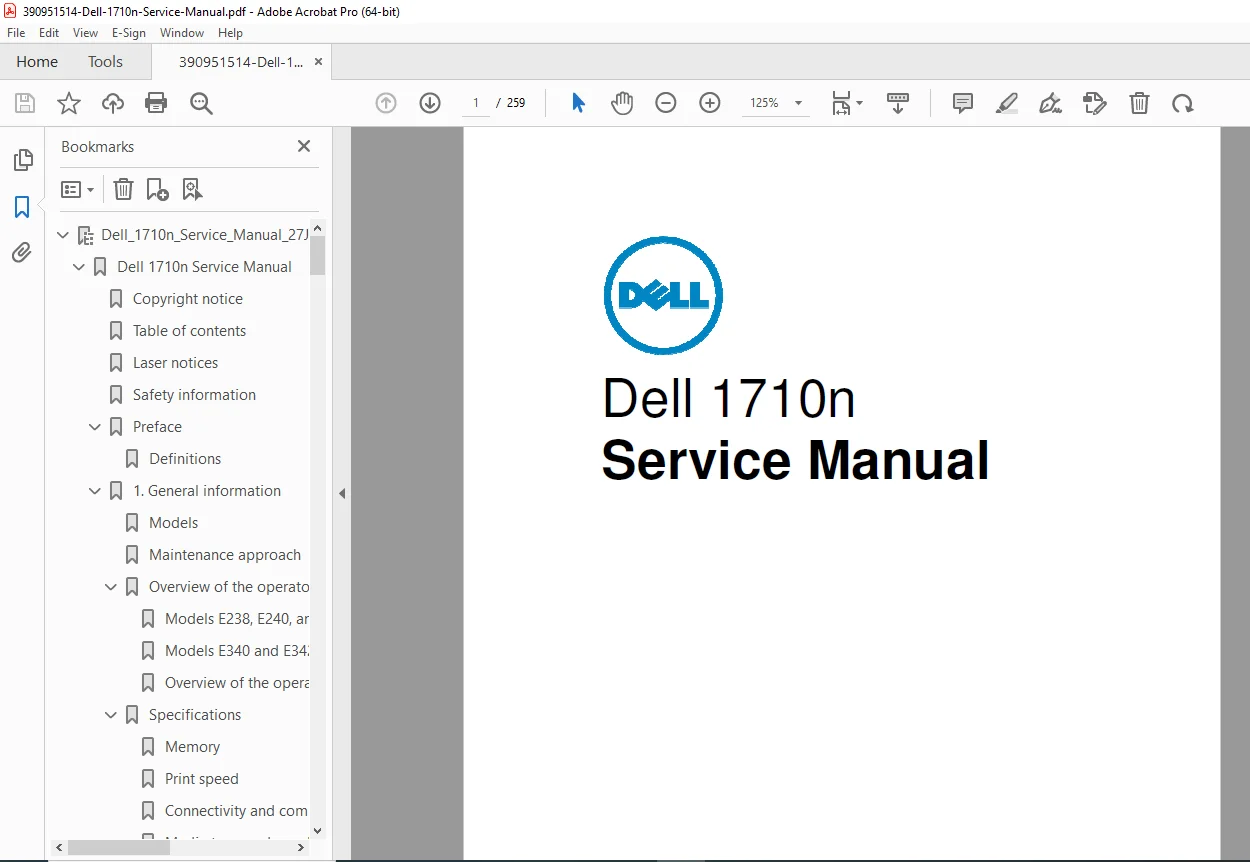Add the document to starred files
The height and width of the screenshot is (862, 1250).
(x=69, y=103)
